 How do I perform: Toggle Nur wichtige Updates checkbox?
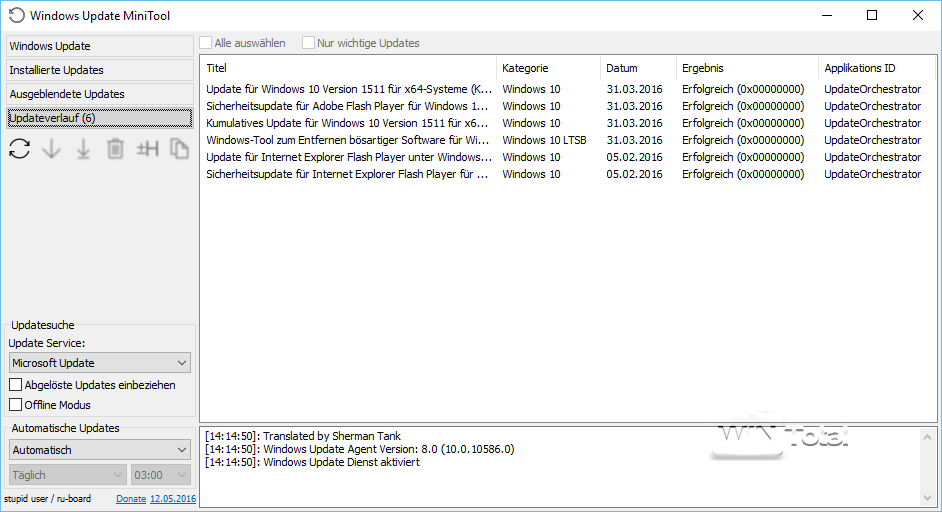tap(308, 43)
